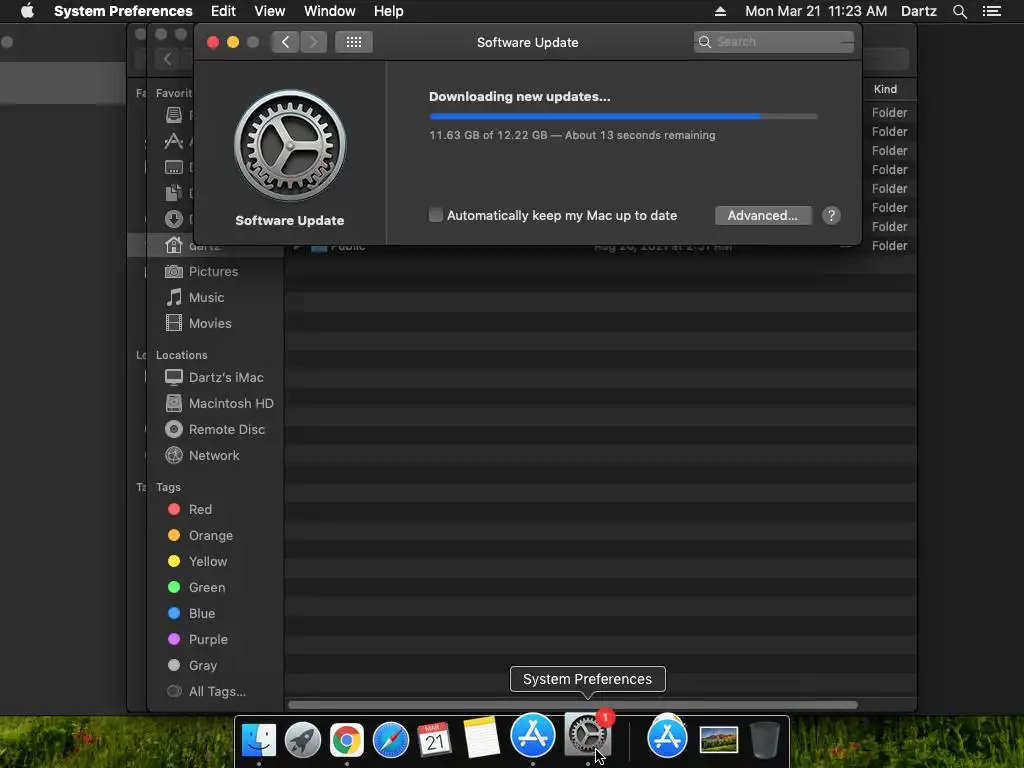Select Network in Finder sidebar
The width and height of the screenshot is (1024, 768).
tap(214, 456)
